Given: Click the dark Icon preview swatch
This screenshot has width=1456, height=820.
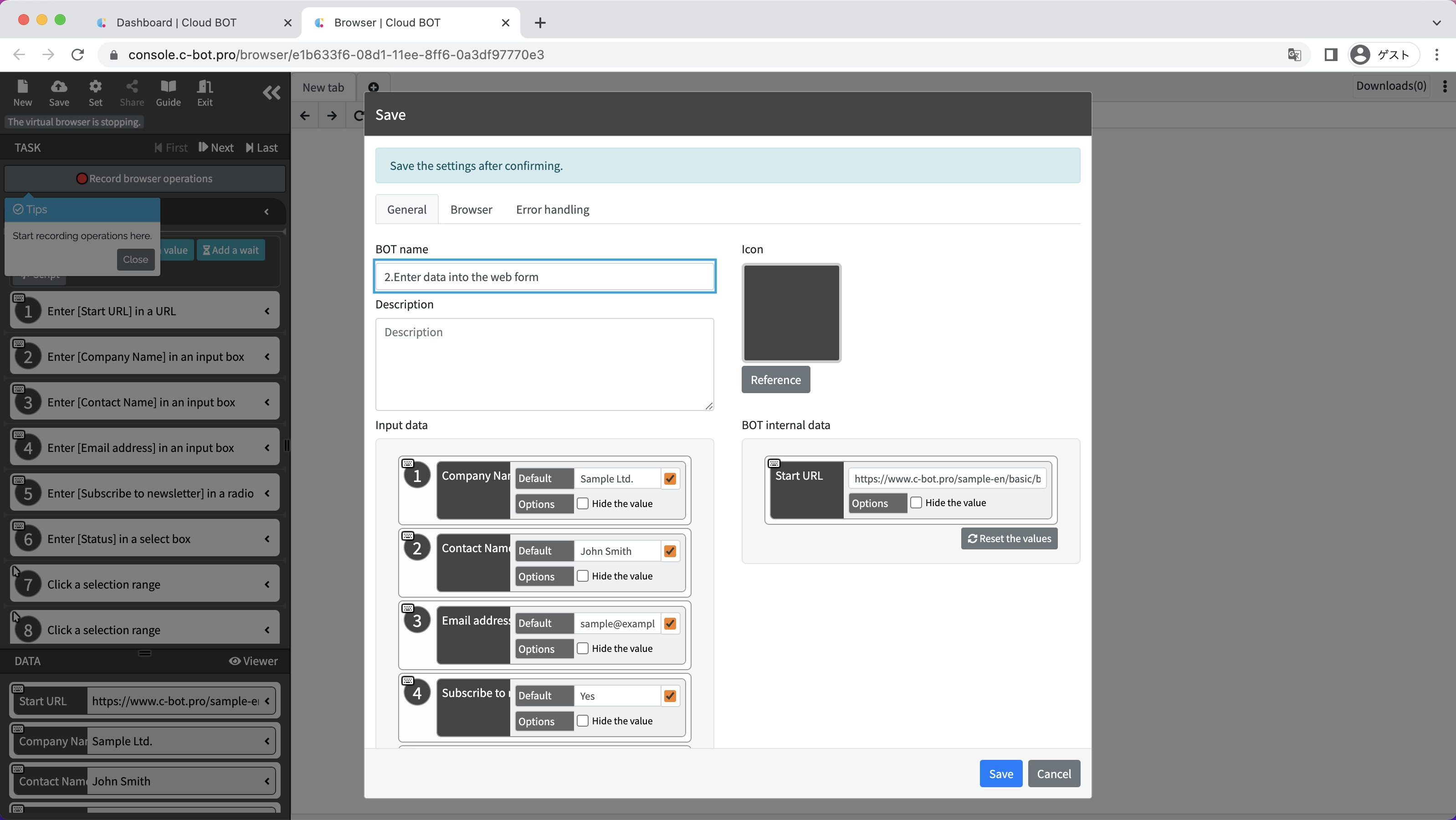Looking at the screenshot, I should (791, 313).
